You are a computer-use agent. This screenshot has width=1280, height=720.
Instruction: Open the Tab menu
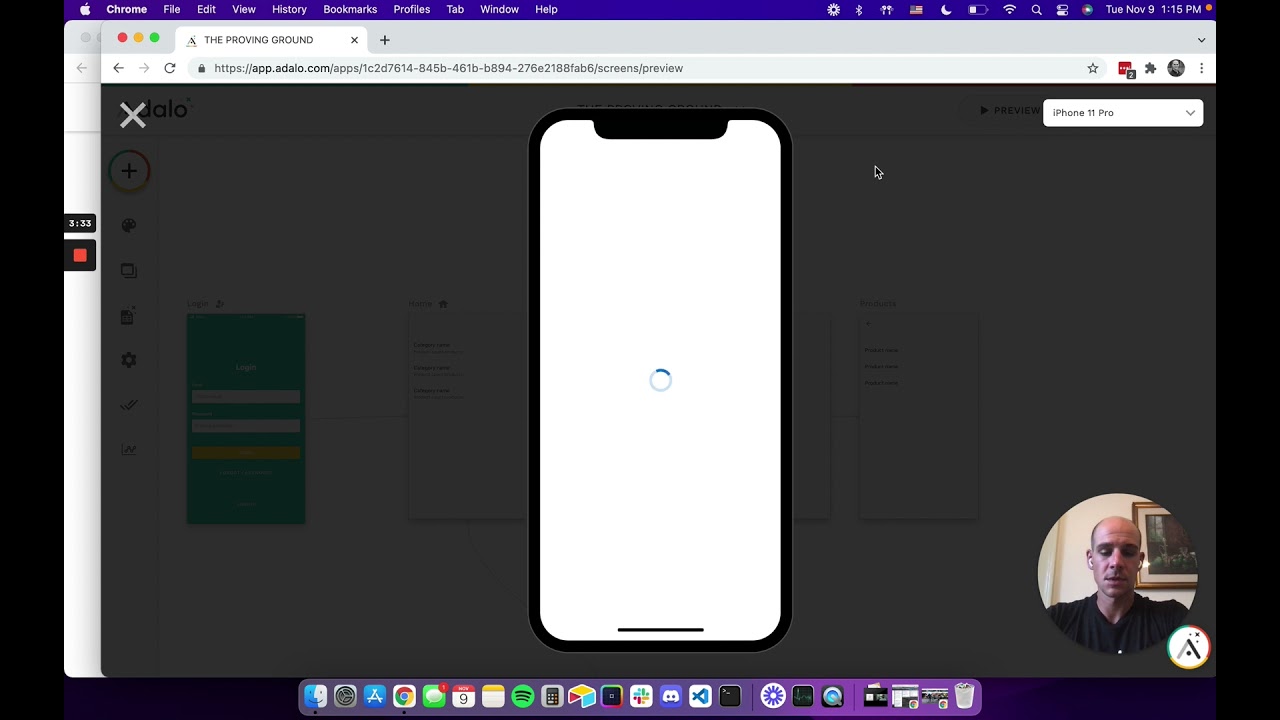(x=455, y=9)
